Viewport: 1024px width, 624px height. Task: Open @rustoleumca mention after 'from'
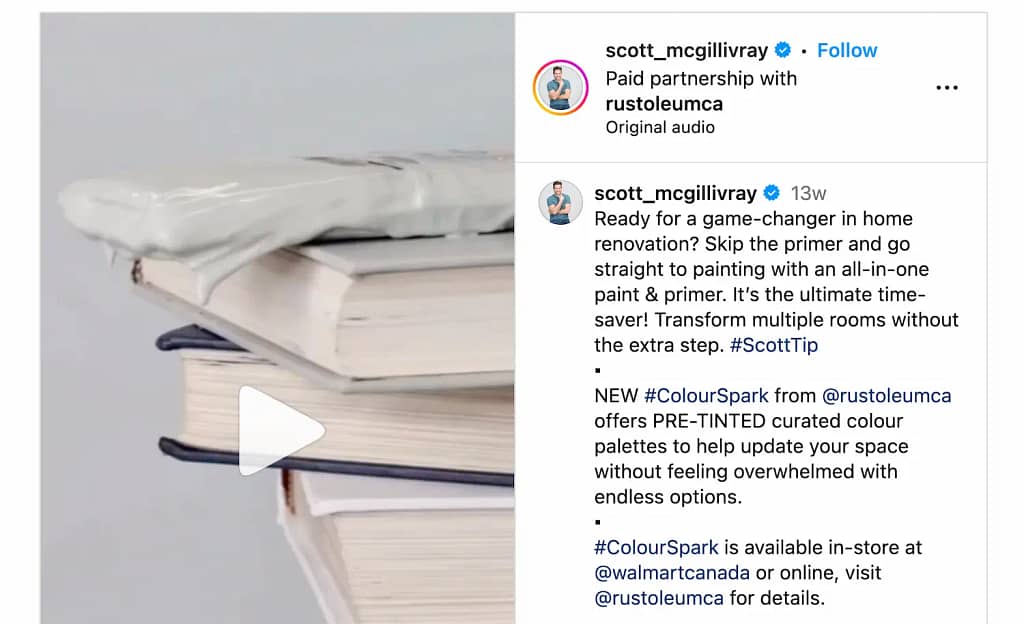tap(886, 396)
